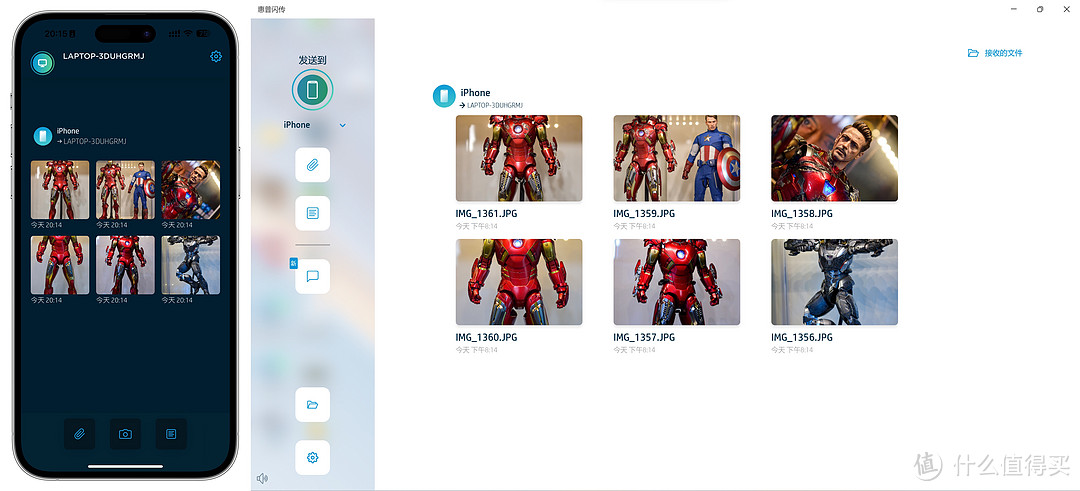Tap Iron Man and Captain America photo on phone

pyautogui.click(x=125, y=189)
